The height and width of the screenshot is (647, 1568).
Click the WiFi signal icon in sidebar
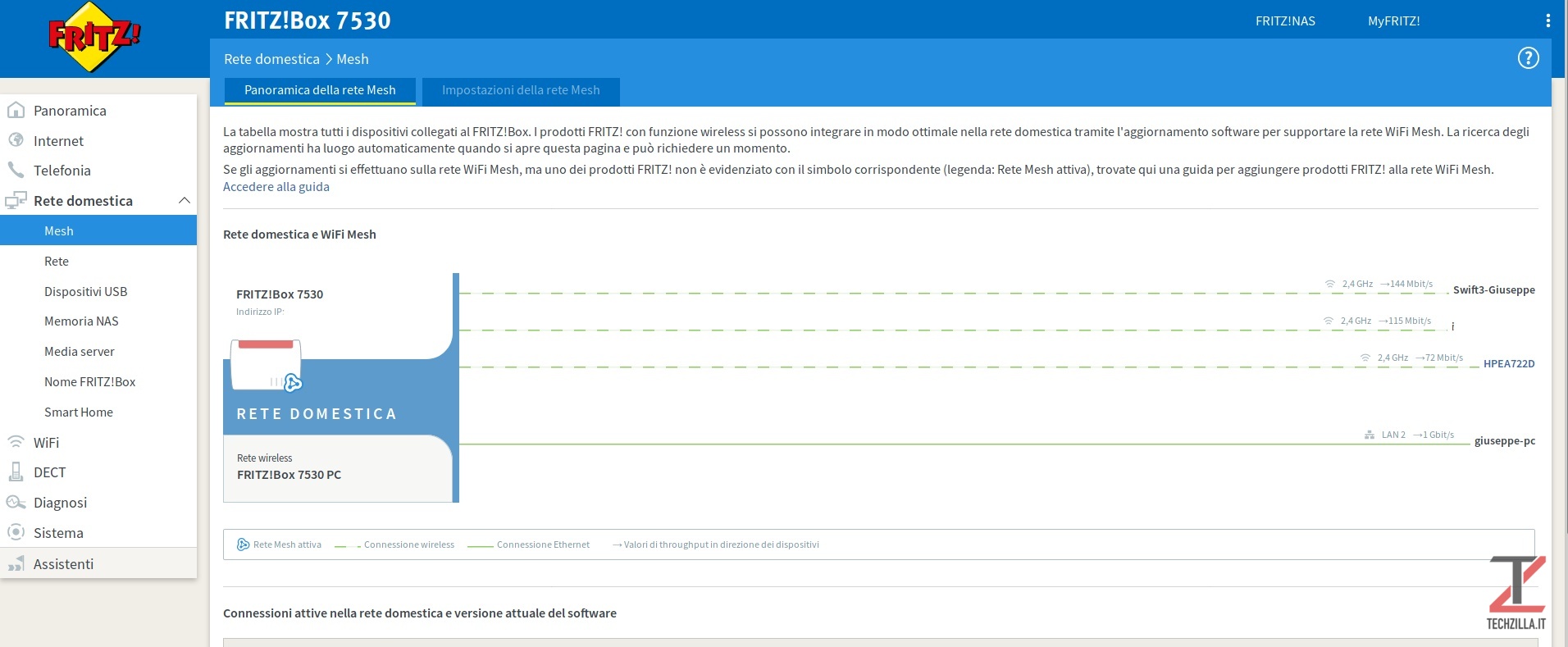point(16,442)
